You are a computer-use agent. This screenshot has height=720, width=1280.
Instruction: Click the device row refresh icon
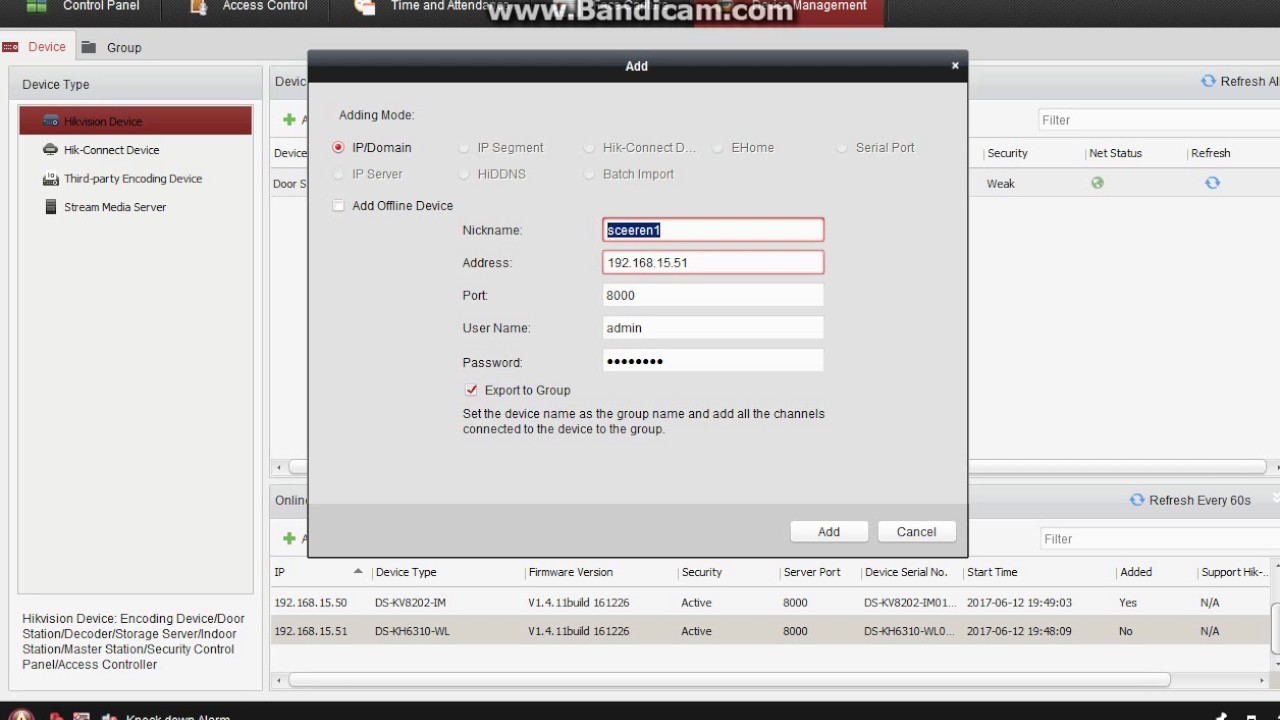1212,183
